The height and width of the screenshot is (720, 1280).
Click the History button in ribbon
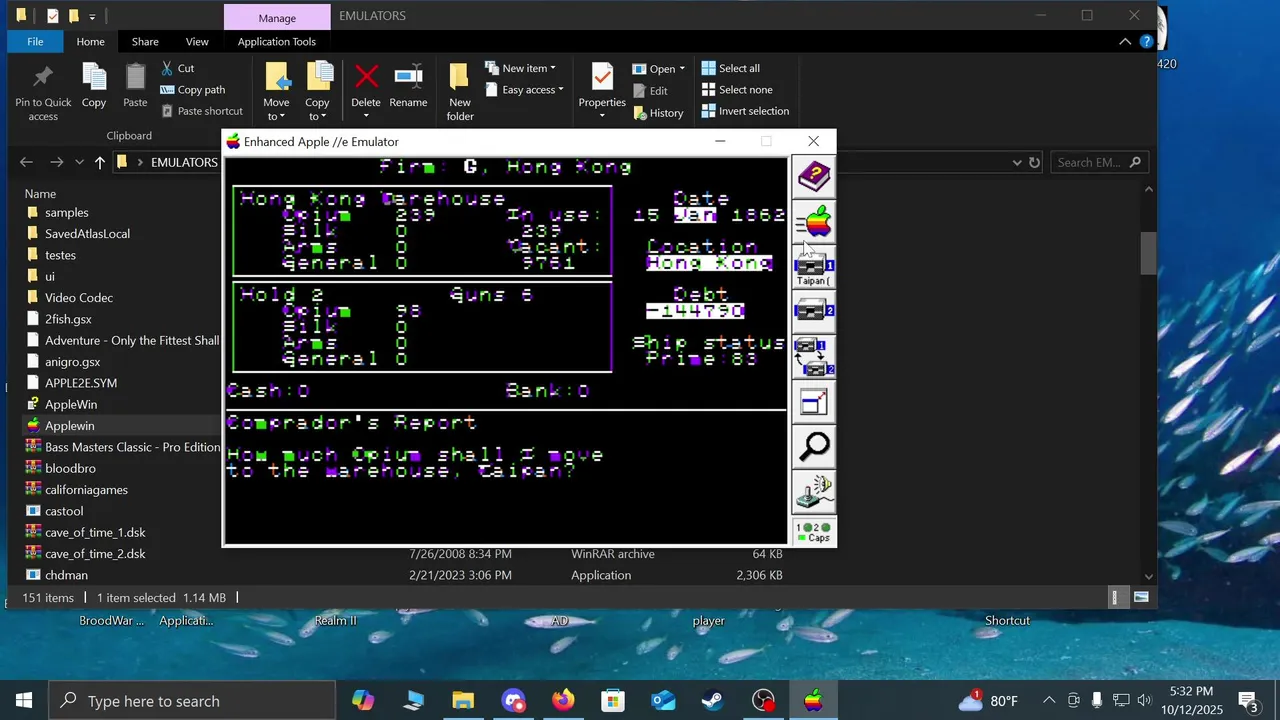coord(658,112)
